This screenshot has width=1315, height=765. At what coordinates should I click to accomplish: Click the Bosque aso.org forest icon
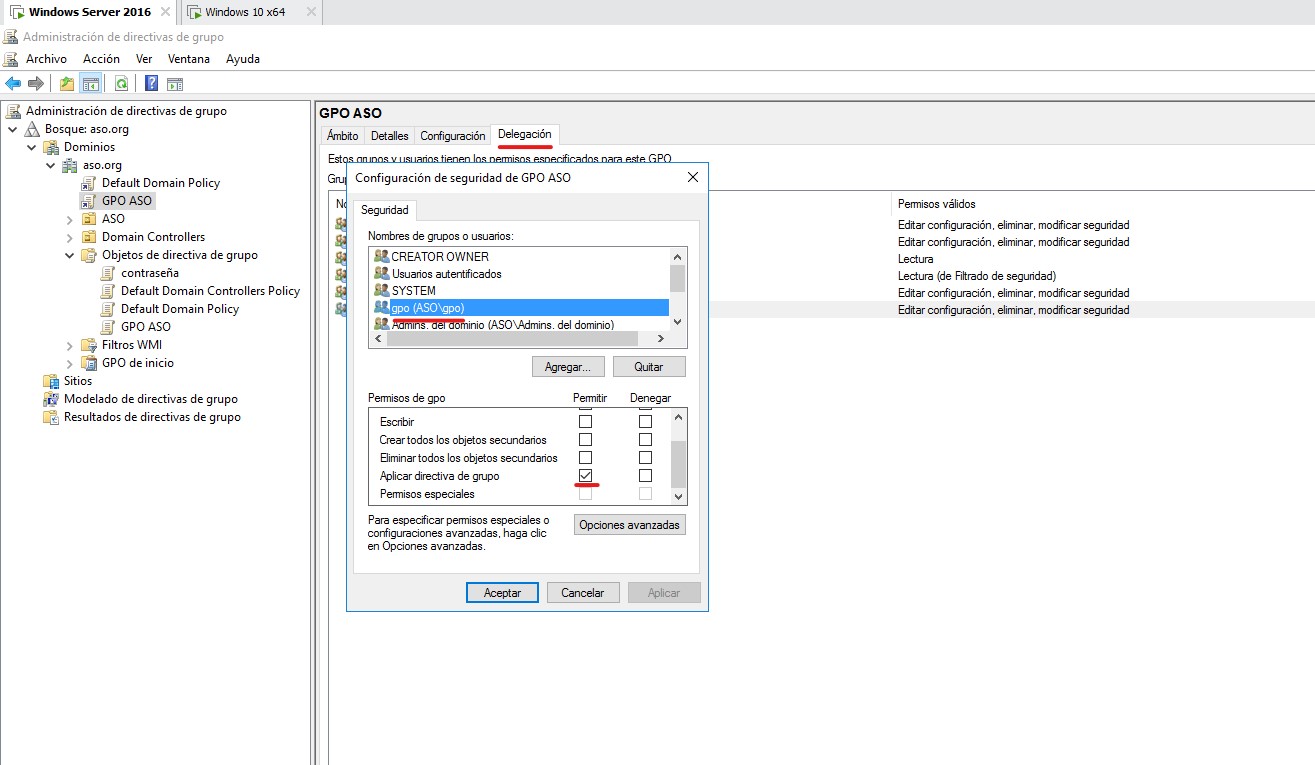point(33,129)
